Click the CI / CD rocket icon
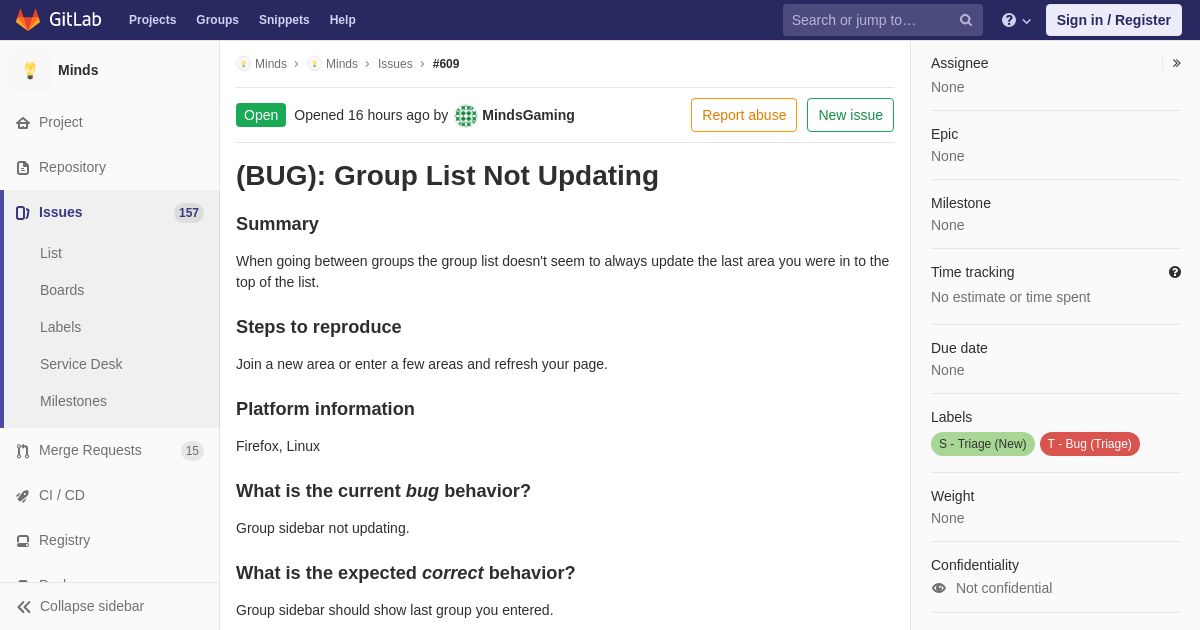Screen dimensions: 1200x630 pos(23,496)
